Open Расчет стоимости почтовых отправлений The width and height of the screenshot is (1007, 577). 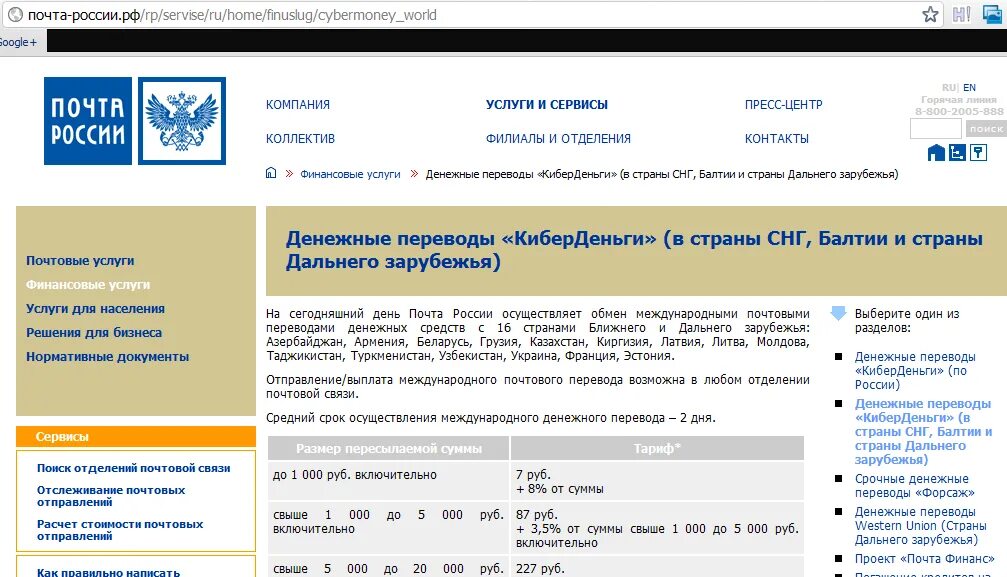(x=119, y=529)
